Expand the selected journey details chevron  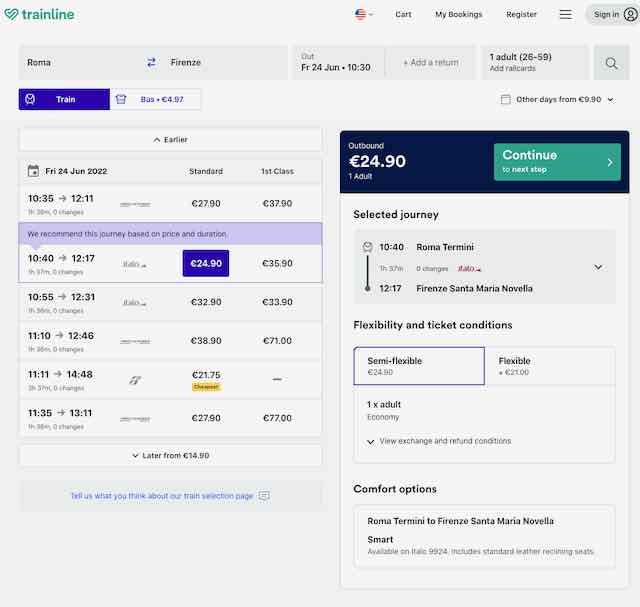[x=598, y=267]
